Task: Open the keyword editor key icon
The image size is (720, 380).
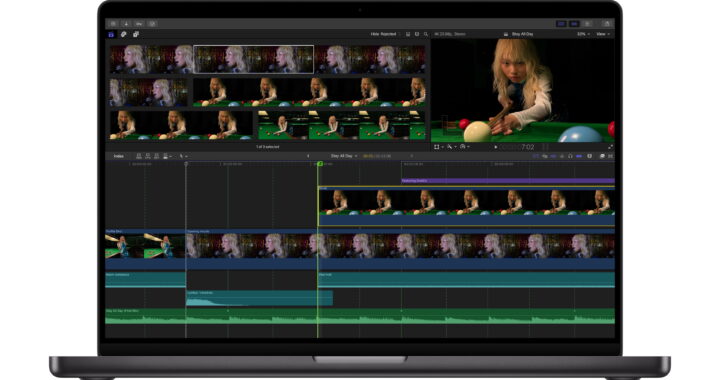Action: click(x=139, y=24)
